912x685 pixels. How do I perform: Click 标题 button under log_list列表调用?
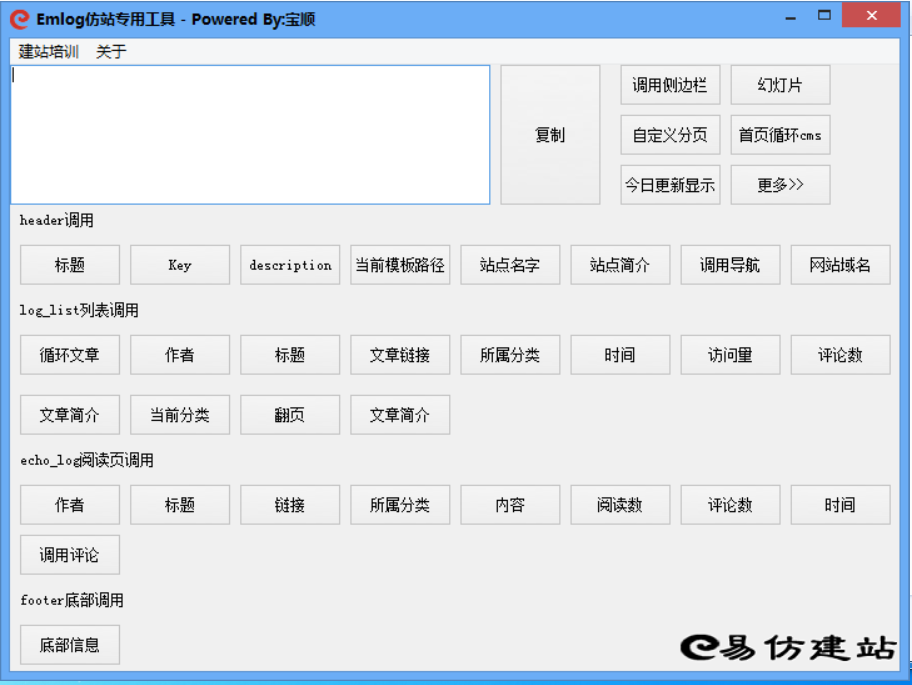pos(290,355)
